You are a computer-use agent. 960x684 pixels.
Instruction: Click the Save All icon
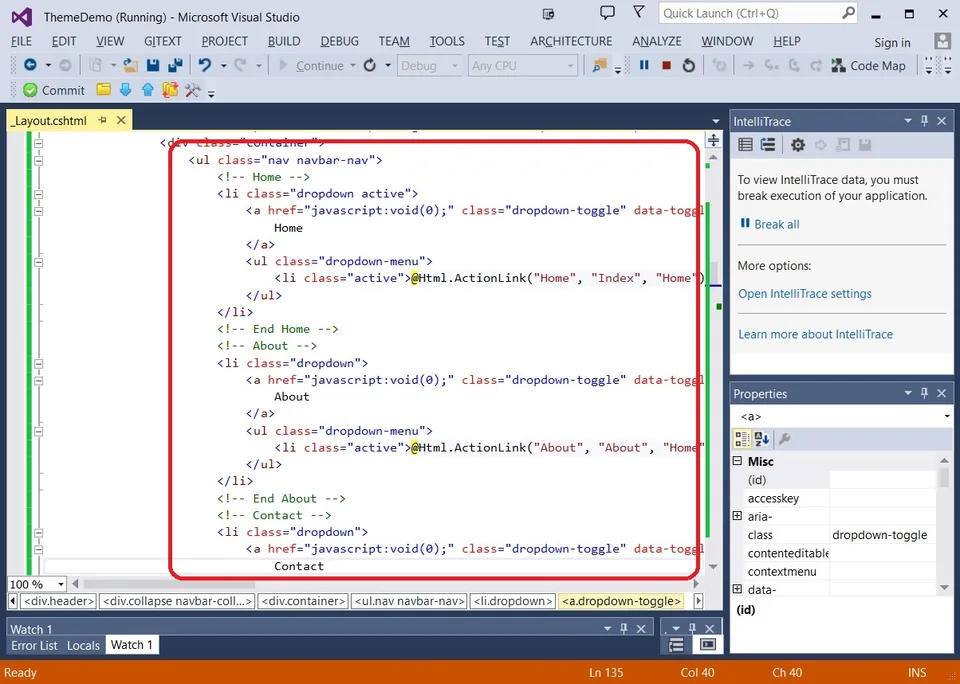tap(175, 65)
